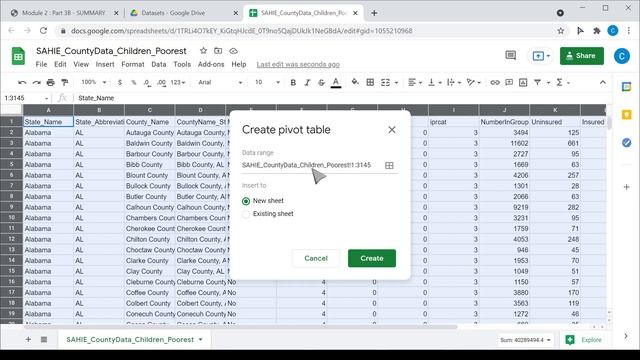This screenshot has width=640, height=360.
Task: Show all sheets list icon
Action: pyautogui.click(x=44, y=340)
